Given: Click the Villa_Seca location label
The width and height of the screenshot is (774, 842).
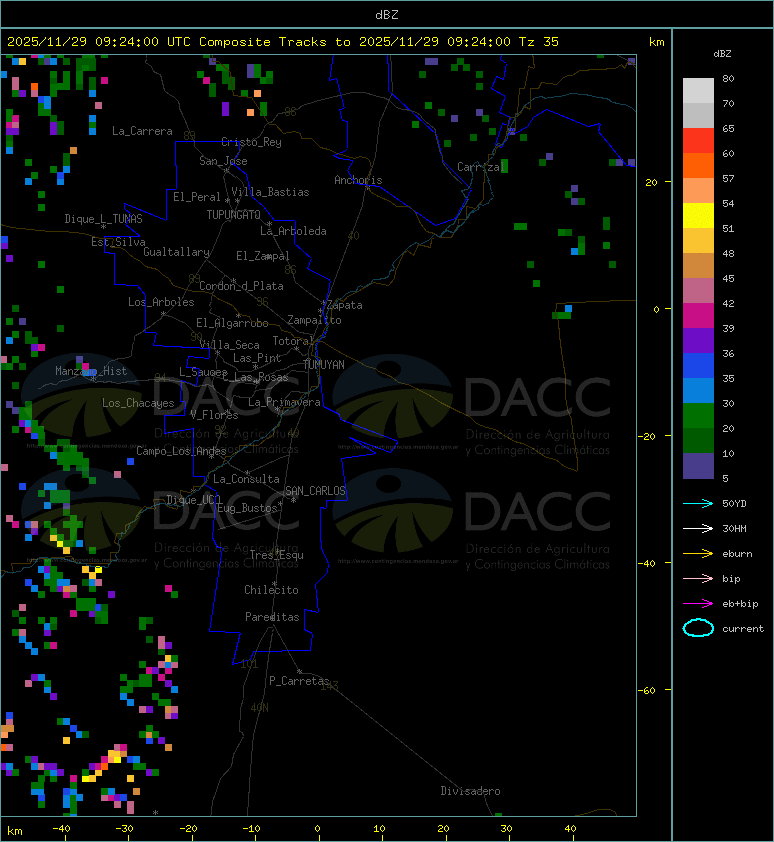Looking at the screenshot, I should point(229,345).
